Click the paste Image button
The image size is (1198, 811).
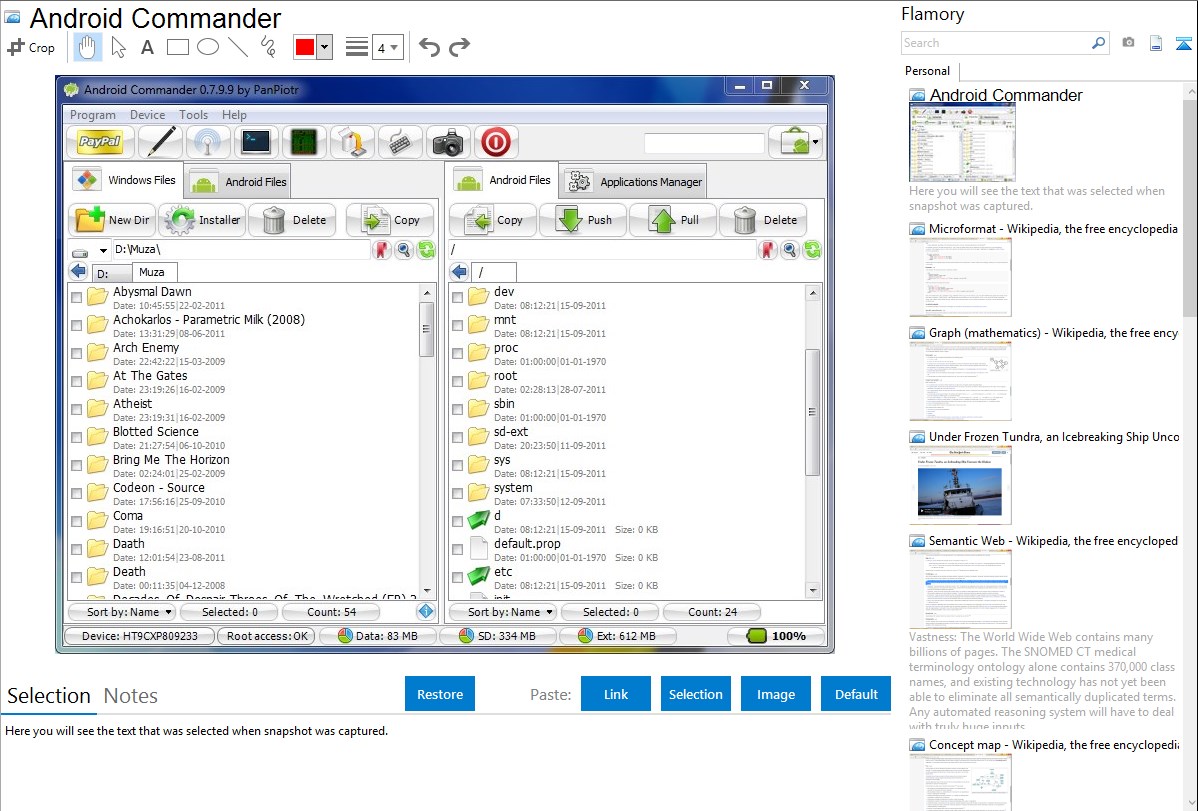pyautogui.click(x=775, y=694)
